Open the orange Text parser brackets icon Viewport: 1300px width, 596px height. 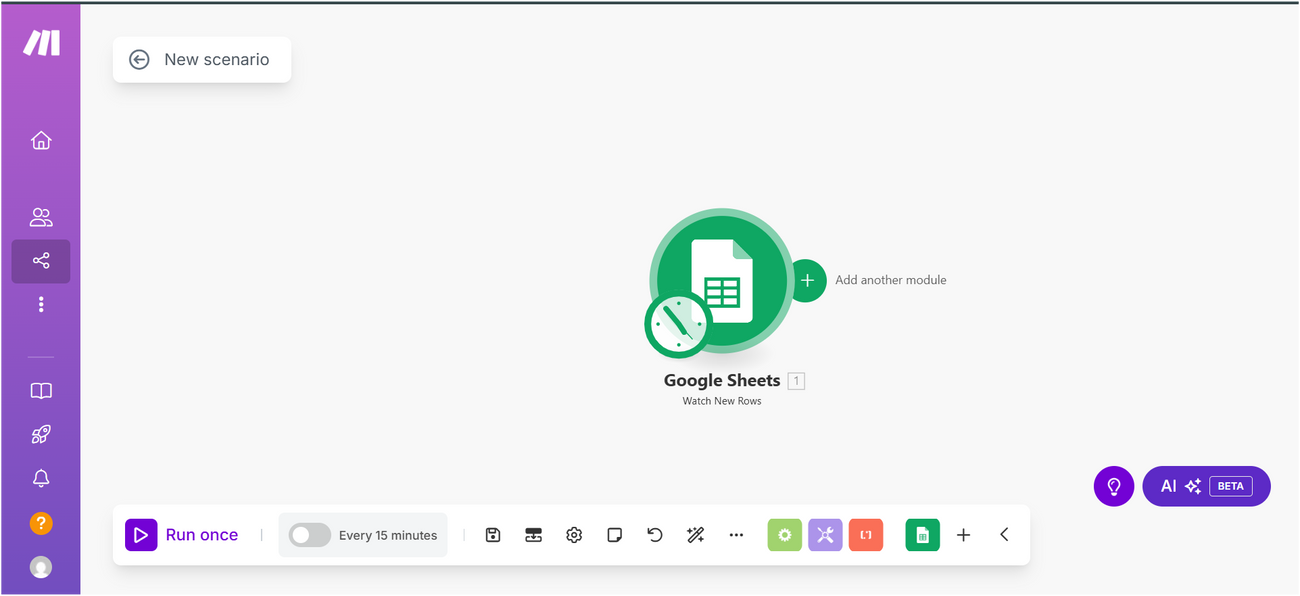866,535
